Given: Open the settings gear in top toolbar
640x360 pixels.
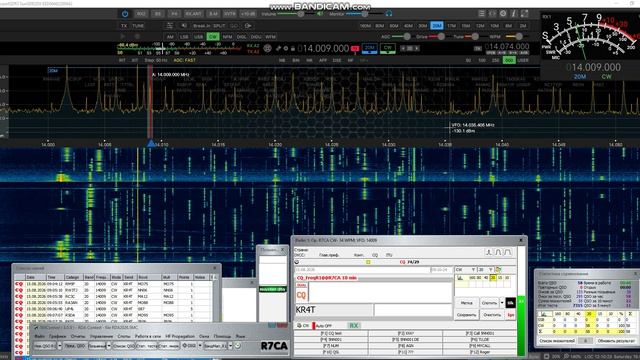Looking at the screenshot, I should tap(503, 13).
